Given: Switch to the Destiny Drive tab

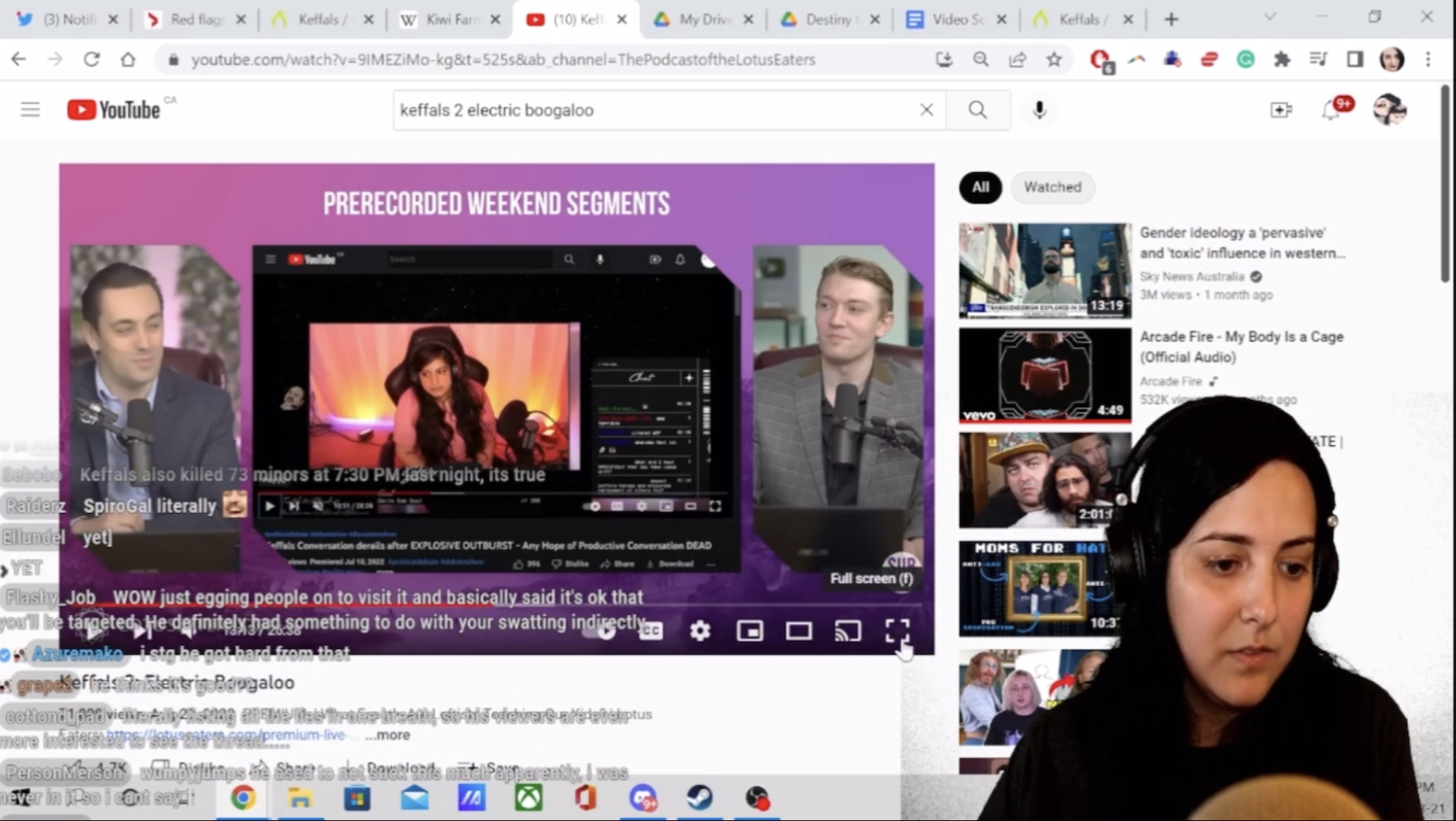Looking at the screenshot, I should [x=831, y=20].
